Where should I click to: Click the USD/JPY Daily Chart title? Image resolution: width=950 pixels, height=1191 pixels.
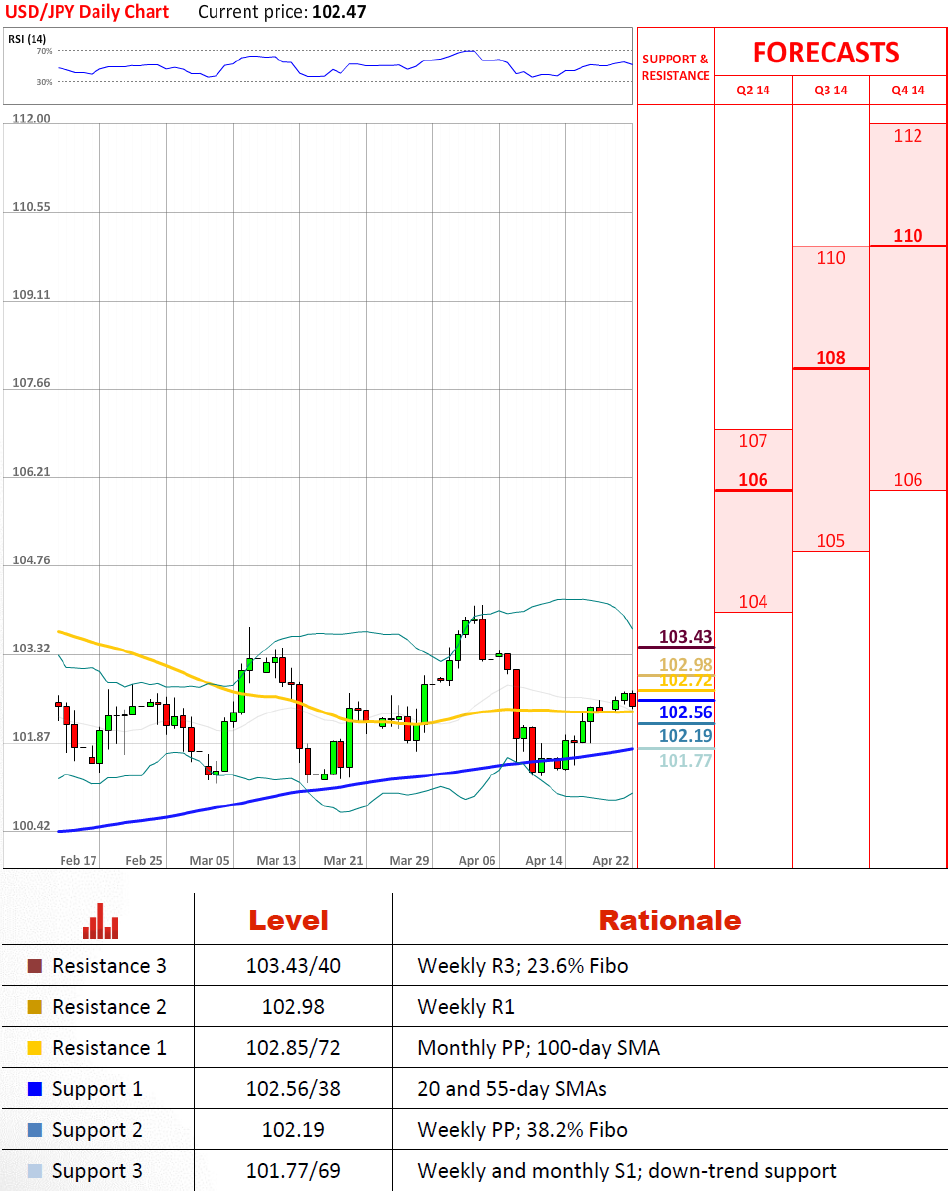click(x=87, y=12)
